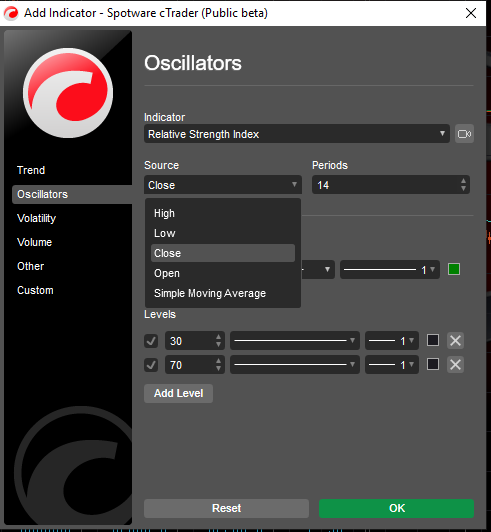Increase the 70 level value arrow
Viewport: 491px width, 532px height.
click(218, 361)
